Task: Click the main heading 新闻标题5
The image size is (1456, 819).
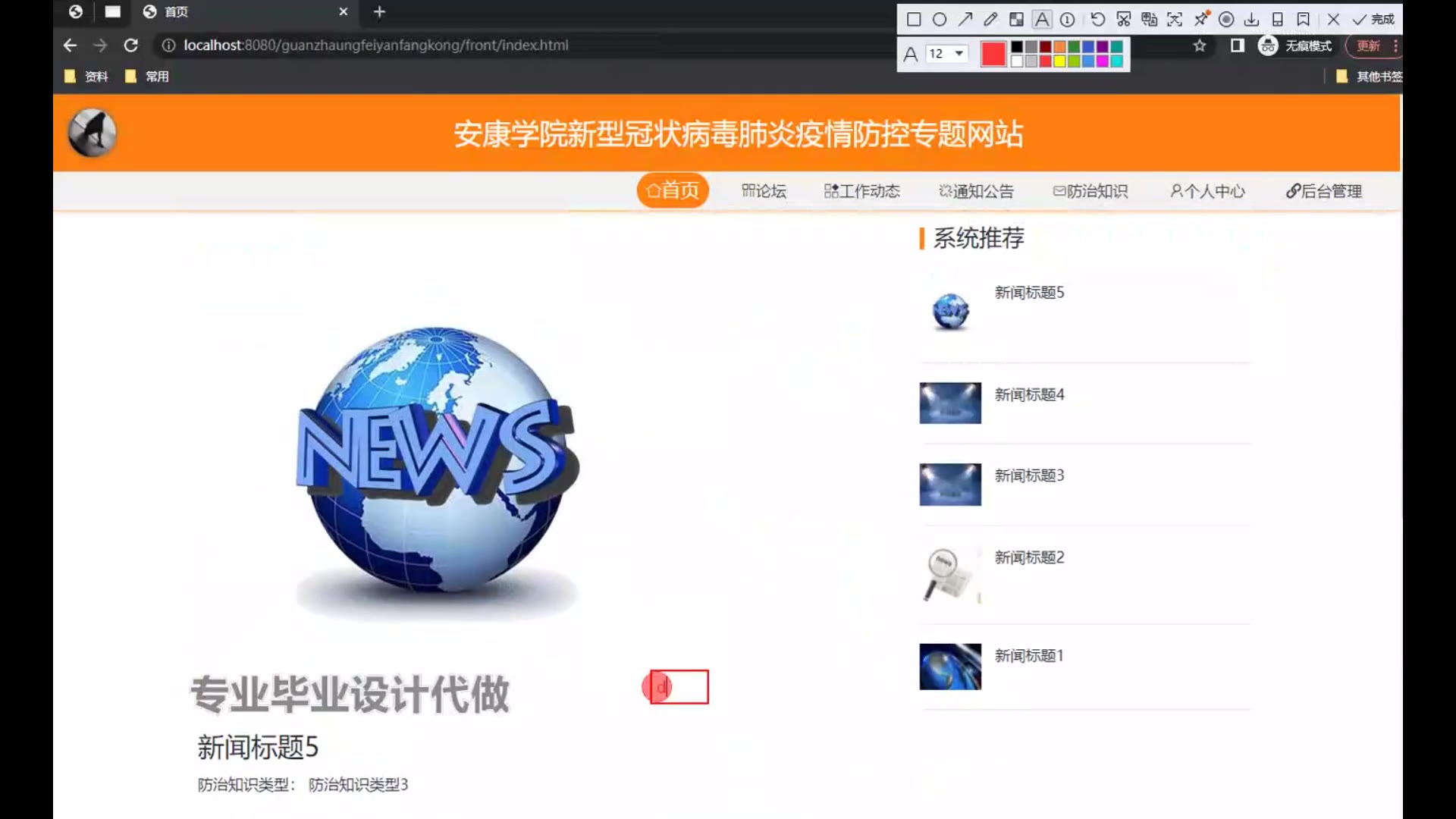Action: [258, 748]
